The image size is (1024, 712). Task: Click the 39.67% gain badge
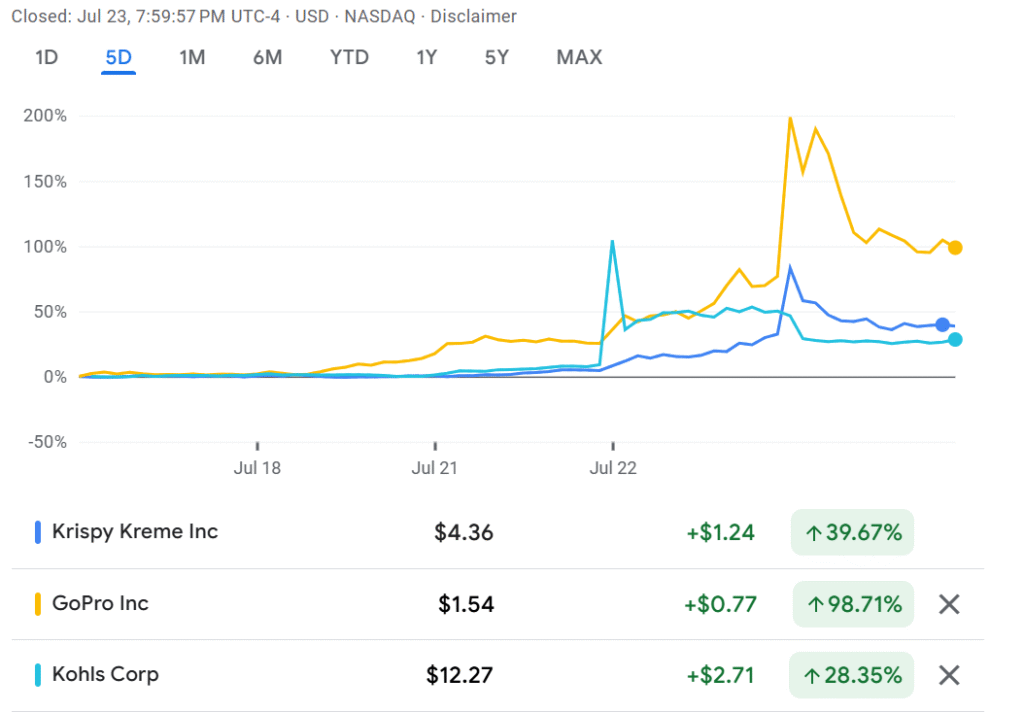coord(852,532)
